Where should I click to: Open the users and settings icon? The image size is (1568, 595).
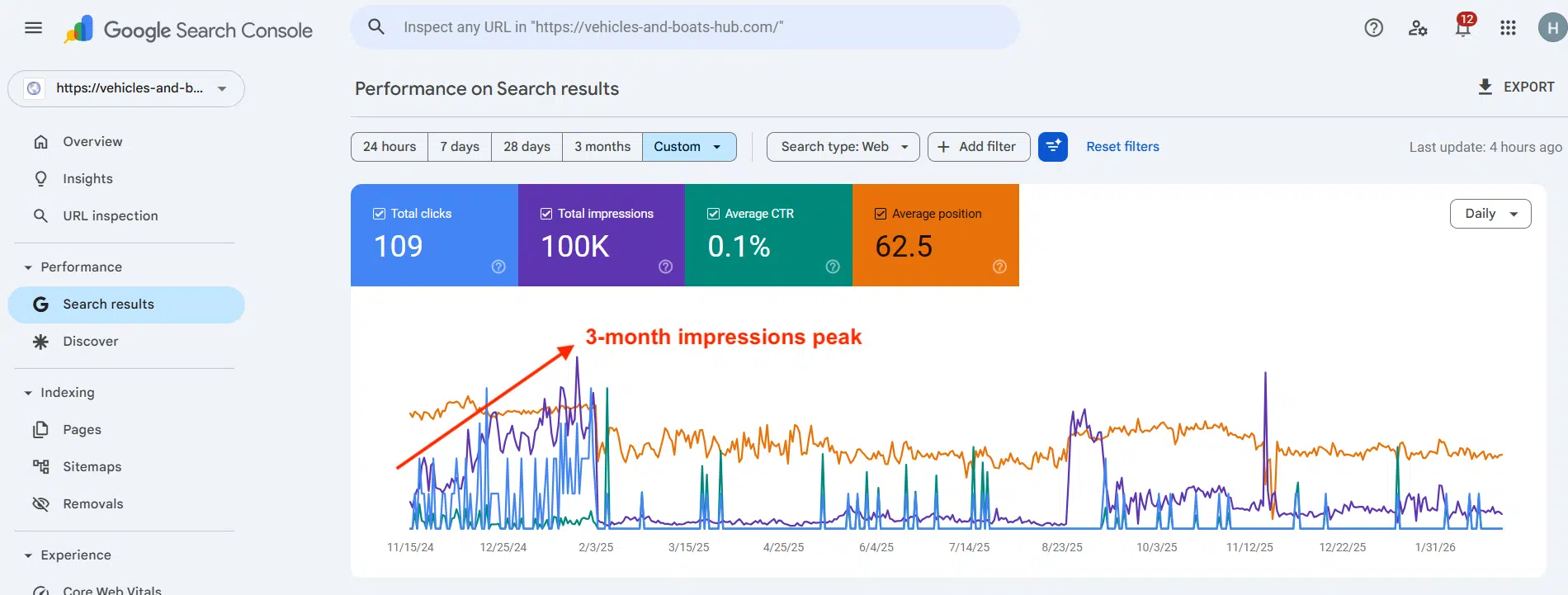[x=1418, y=28]
